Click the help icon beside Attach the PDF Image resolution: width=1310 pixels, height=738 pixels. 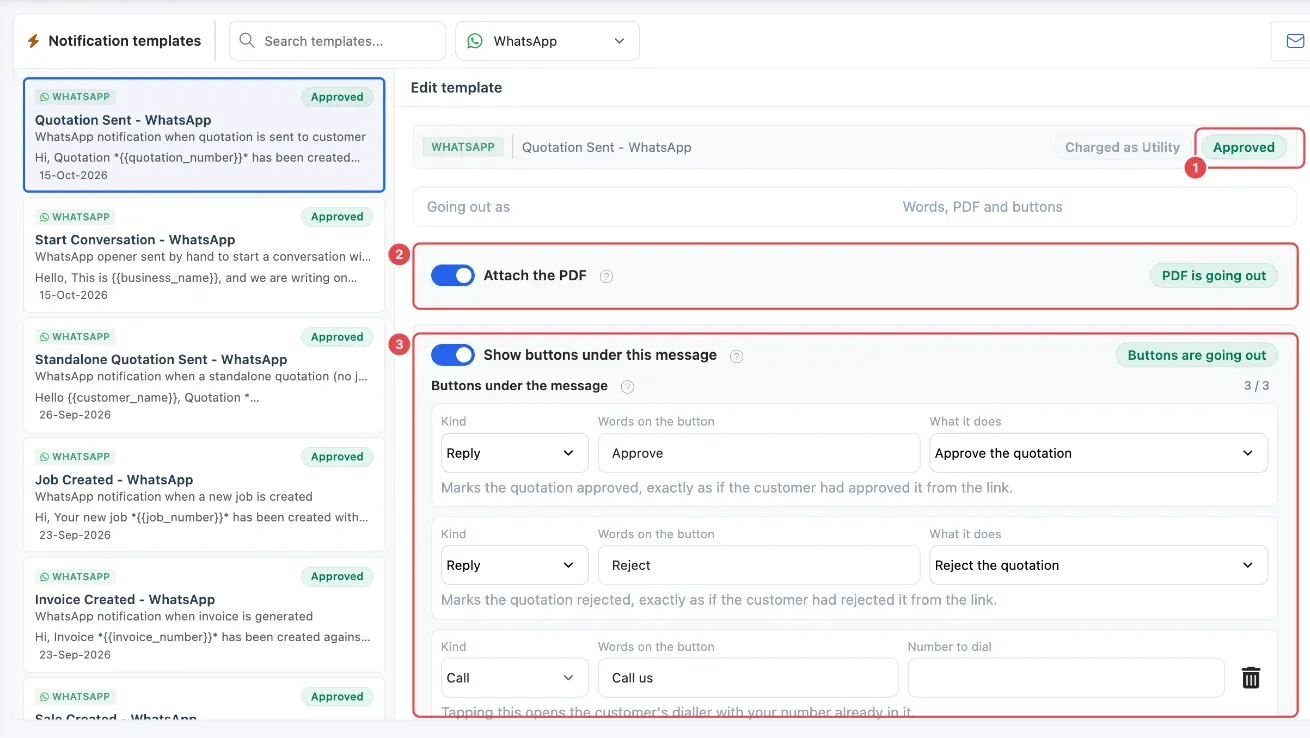[606, 276]
